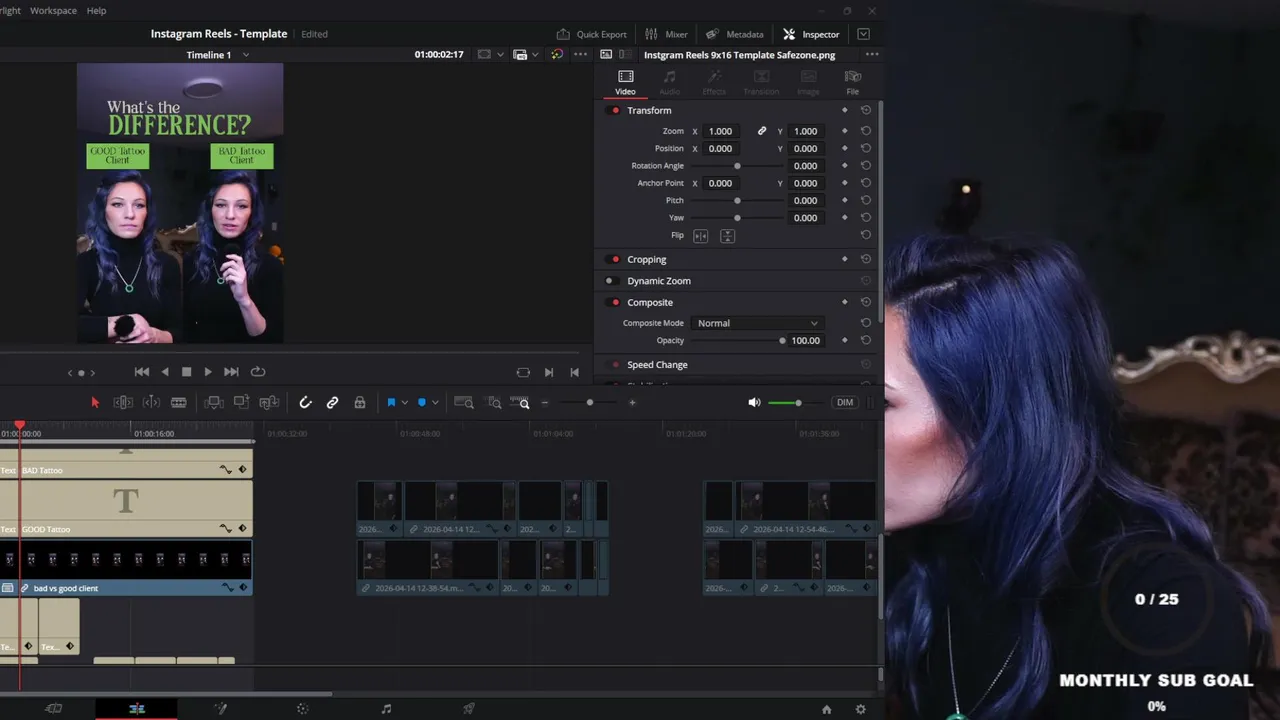Viewport: 1280px width, 720px height.
Task: Click the Opacity 100.00 value field
Action: pos(805,341)
